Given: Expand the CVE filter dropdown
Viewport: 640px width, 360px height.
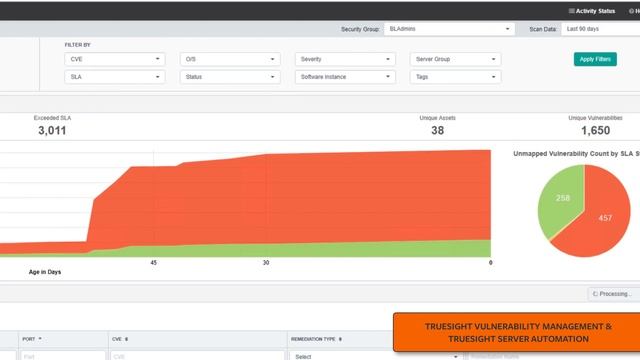Looking at the screenshot, I should [x=115, y=59].
